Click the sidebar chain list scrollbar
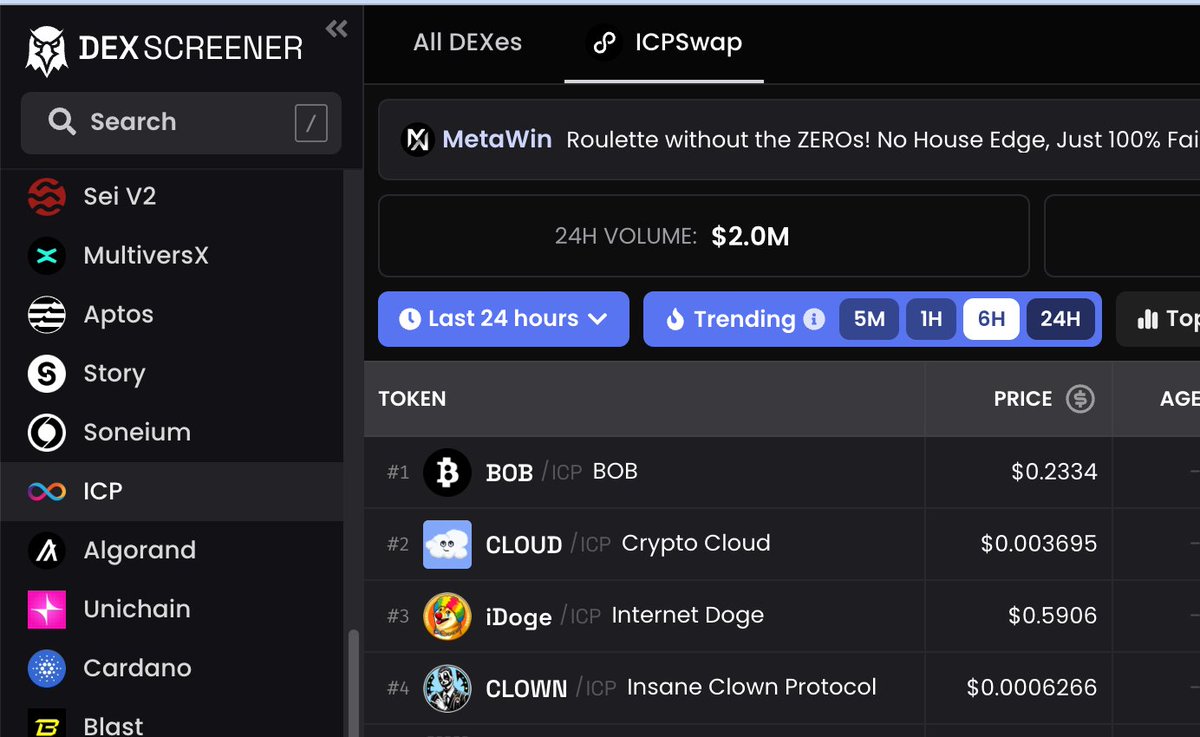 tap(353, 684)
